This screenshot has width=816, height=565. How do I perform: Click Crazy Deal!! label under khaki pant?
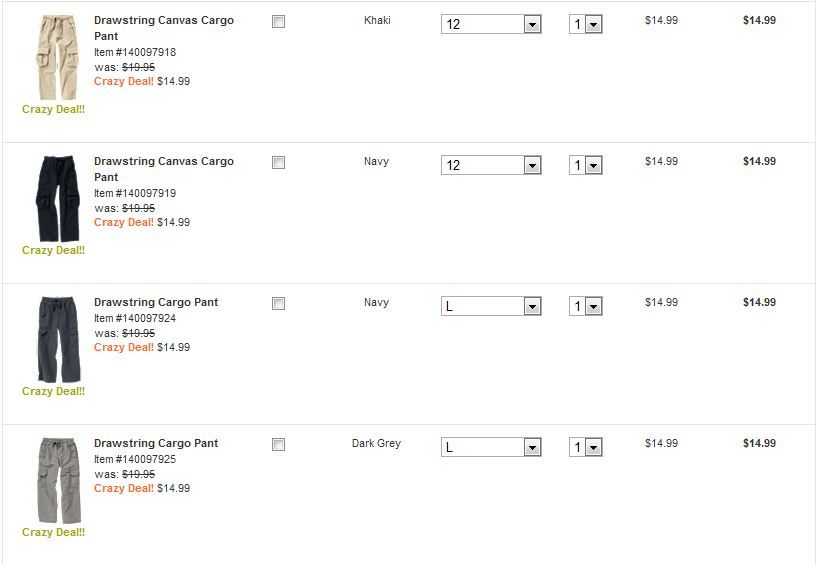[54, 110]
